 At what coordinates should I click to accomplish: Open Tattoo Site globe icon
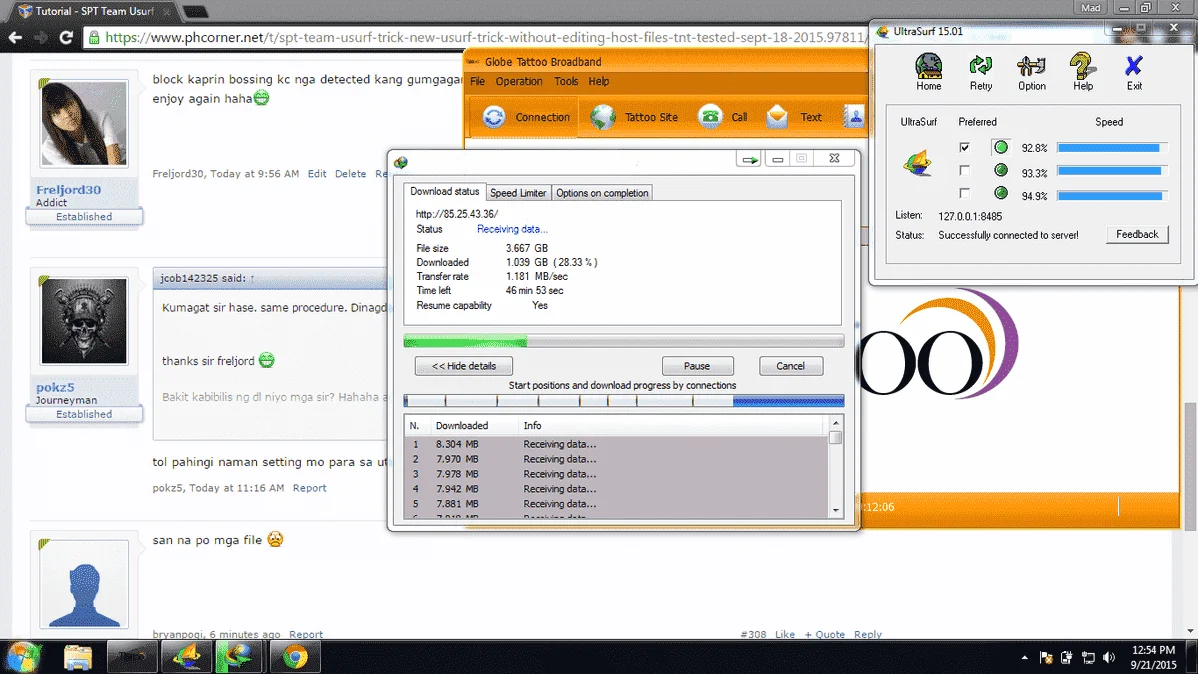point(603,117)
